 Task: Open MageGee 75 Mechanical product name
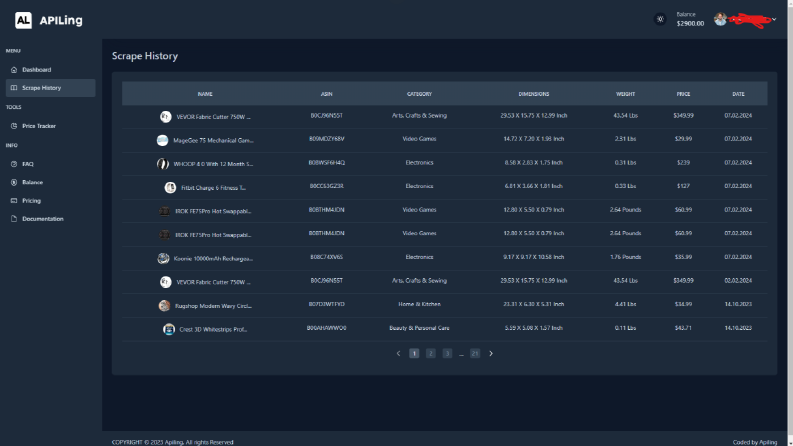(x=213, y=141)
